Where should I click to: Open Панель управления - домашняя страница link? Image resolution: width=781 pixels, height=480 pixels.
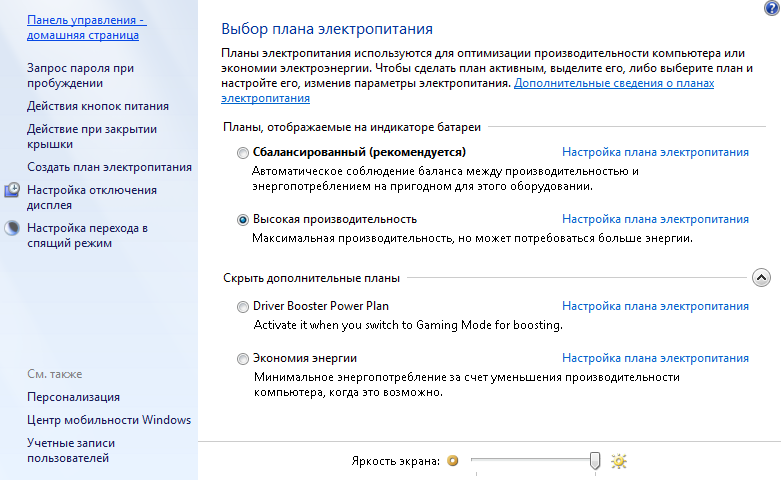click(x=87, y=27)
